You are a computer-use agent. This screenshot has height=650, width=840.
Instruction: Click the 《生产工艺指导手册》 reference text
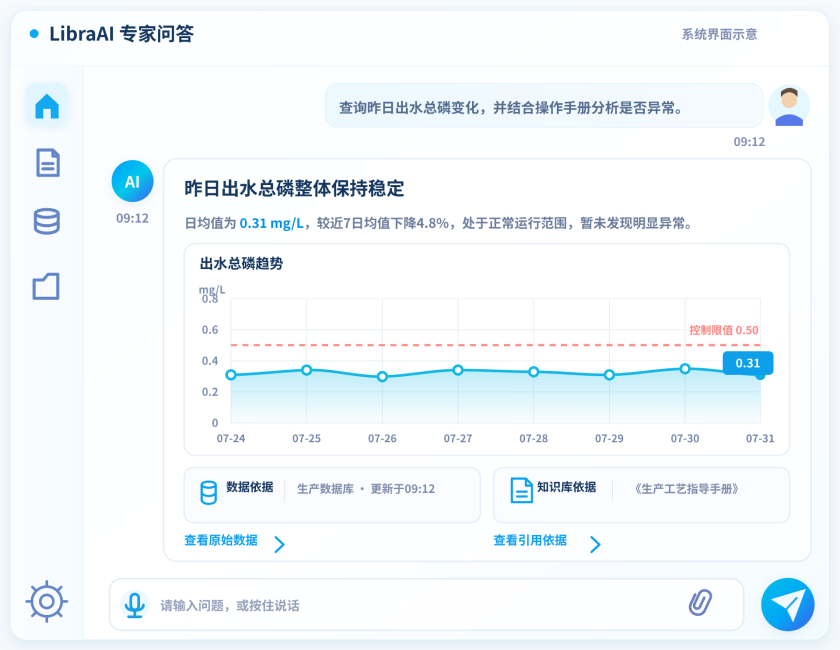click(x=687, y=489)
